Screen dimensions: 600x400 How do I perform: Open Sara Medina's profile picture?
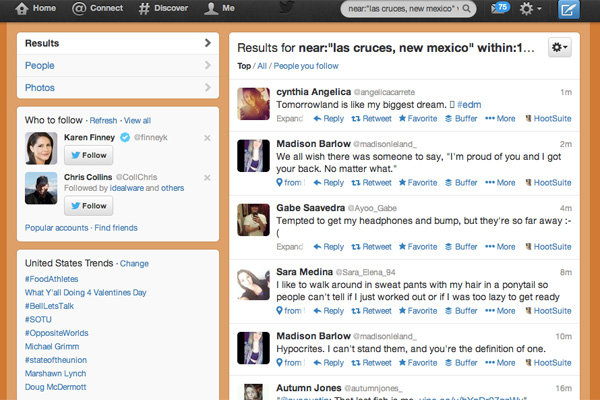(253, 284)
